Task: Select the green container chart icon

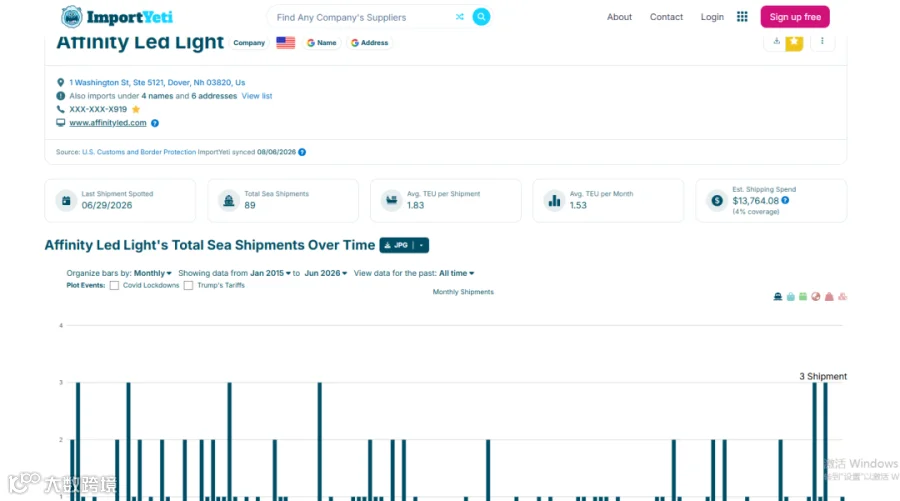Action: coord(803,297)
